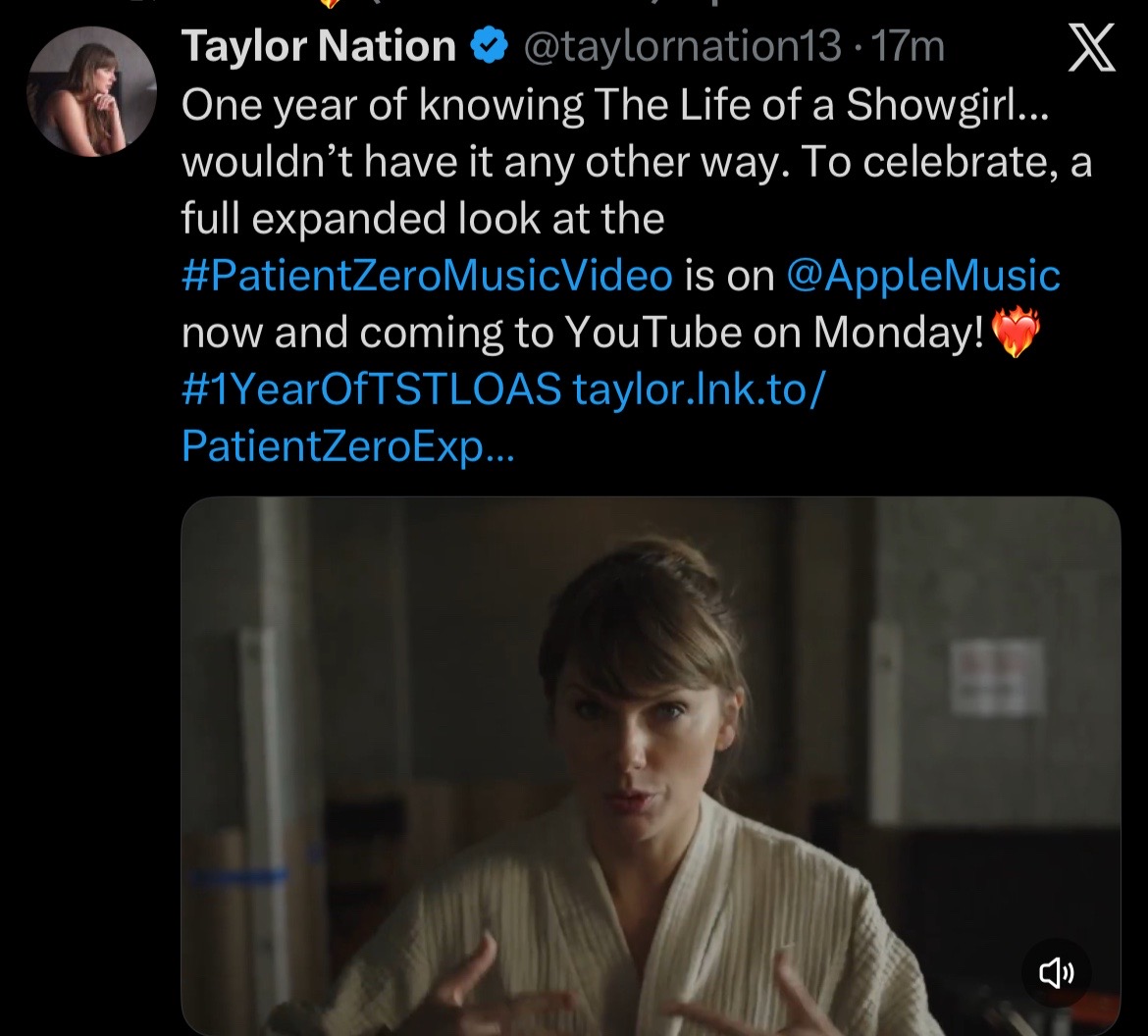Play the embedded video preview

tap(651, 766)
